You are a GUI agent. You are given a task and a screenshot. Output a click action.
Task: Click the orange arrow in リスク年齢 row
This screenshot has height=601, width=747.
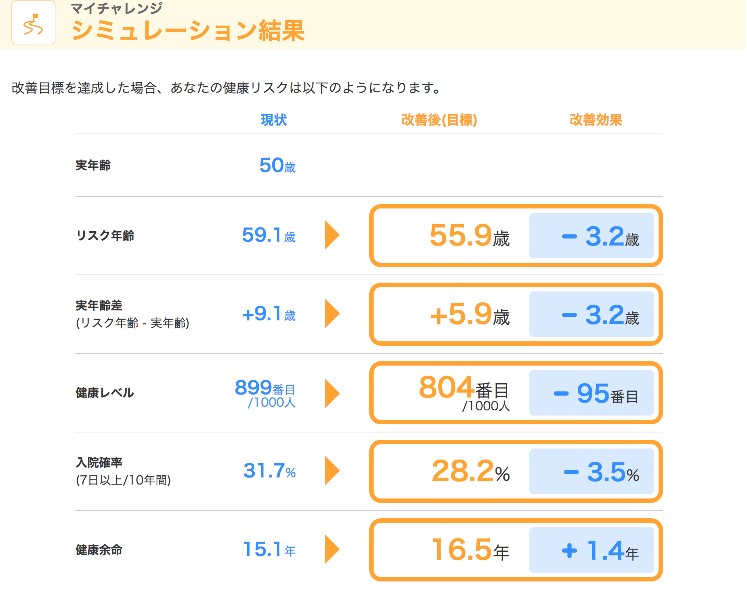click(x=332, y=235)
